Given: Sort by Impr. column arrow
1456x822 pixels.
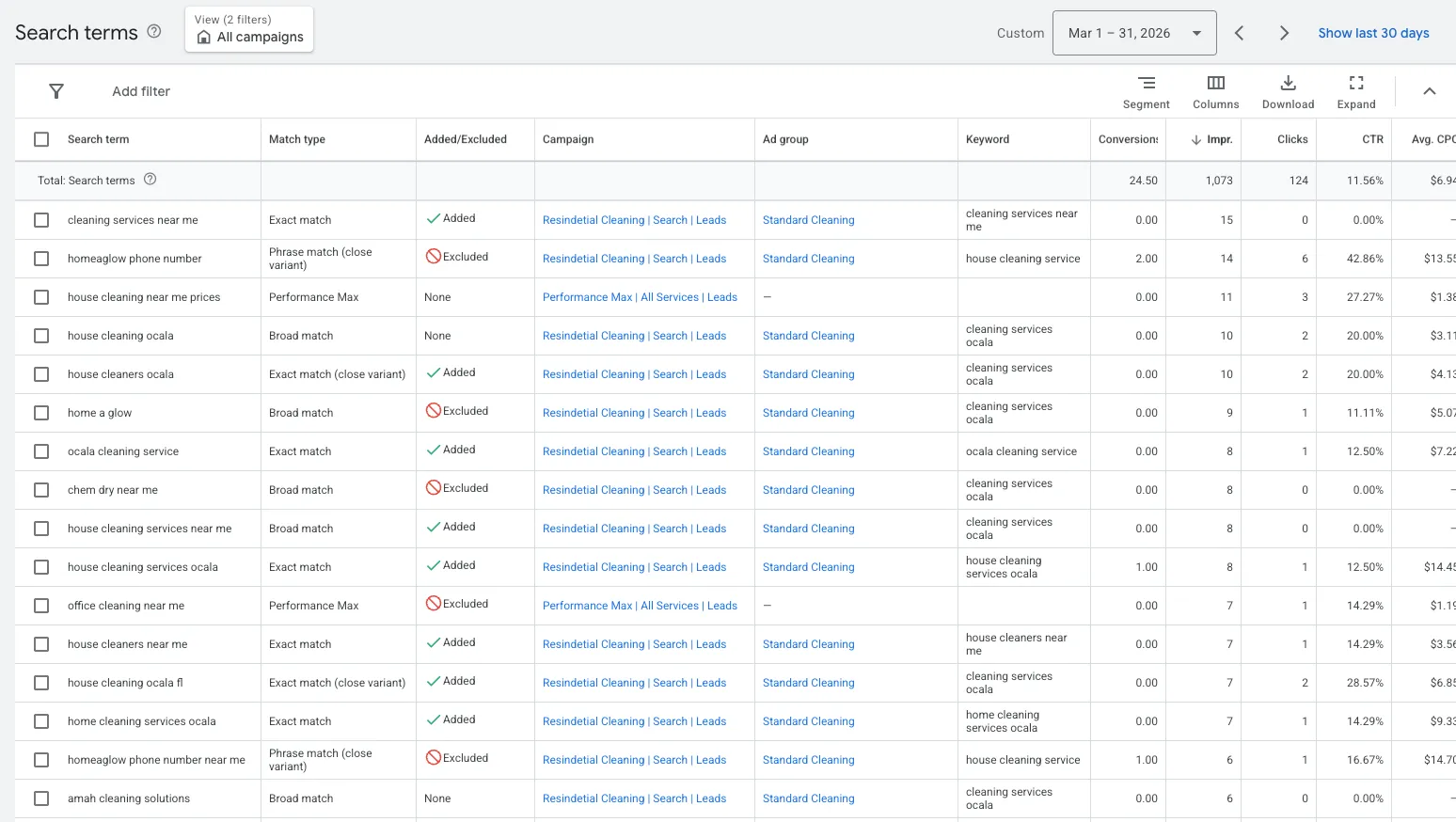Looking at the screenshot, I should click(1196, 139).
